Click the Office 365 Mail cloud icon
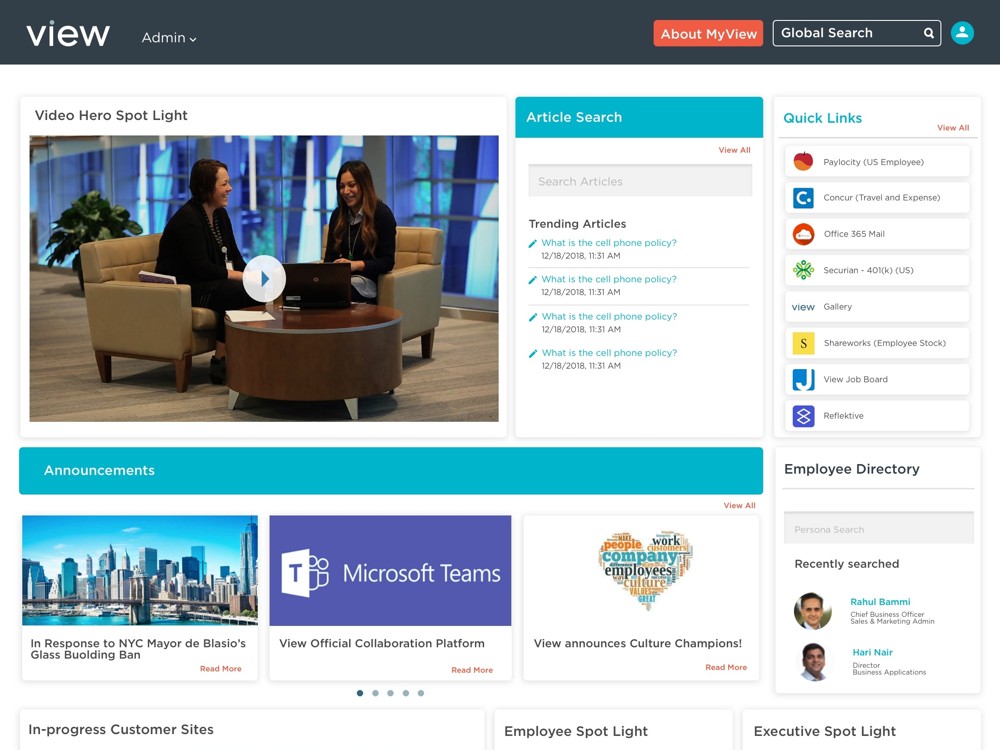Screen dimensions: 1000x750 [803, 234]
